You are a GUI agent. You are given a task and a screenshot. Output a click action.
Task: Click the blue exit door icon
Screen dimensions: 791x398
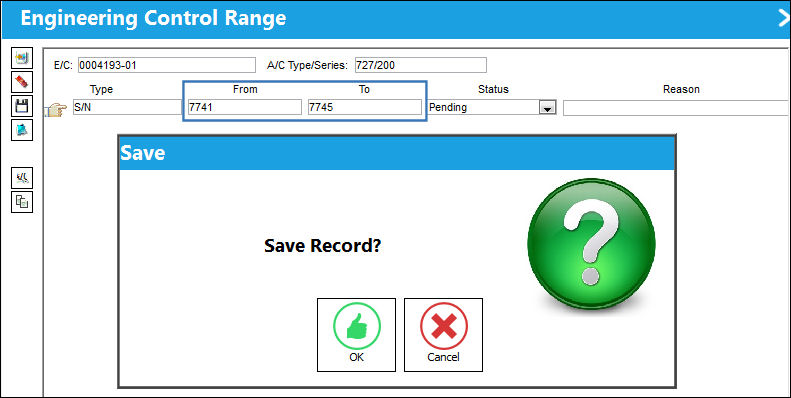[22, 130]
